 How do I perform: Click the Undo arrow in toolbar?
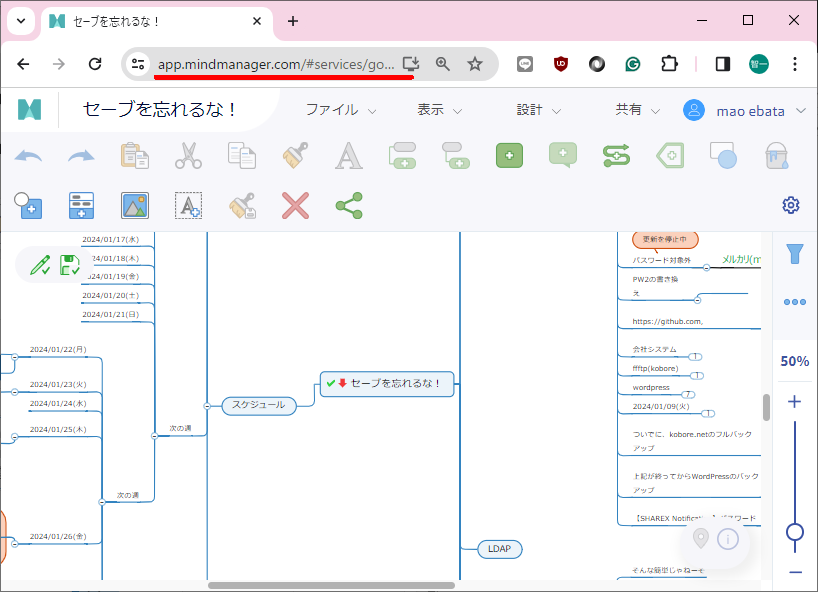point(28,156)
